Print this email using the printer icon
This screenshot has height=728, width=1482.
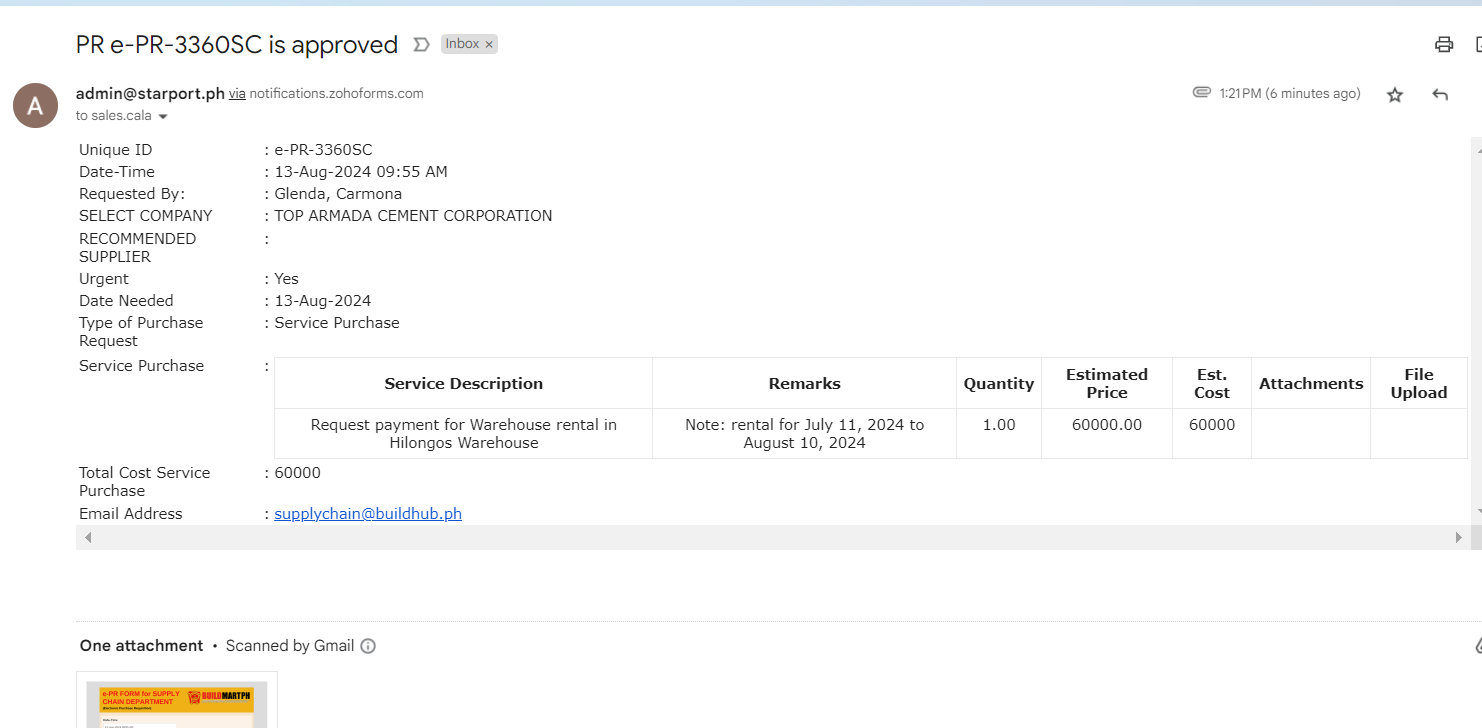pos(1443,44)
